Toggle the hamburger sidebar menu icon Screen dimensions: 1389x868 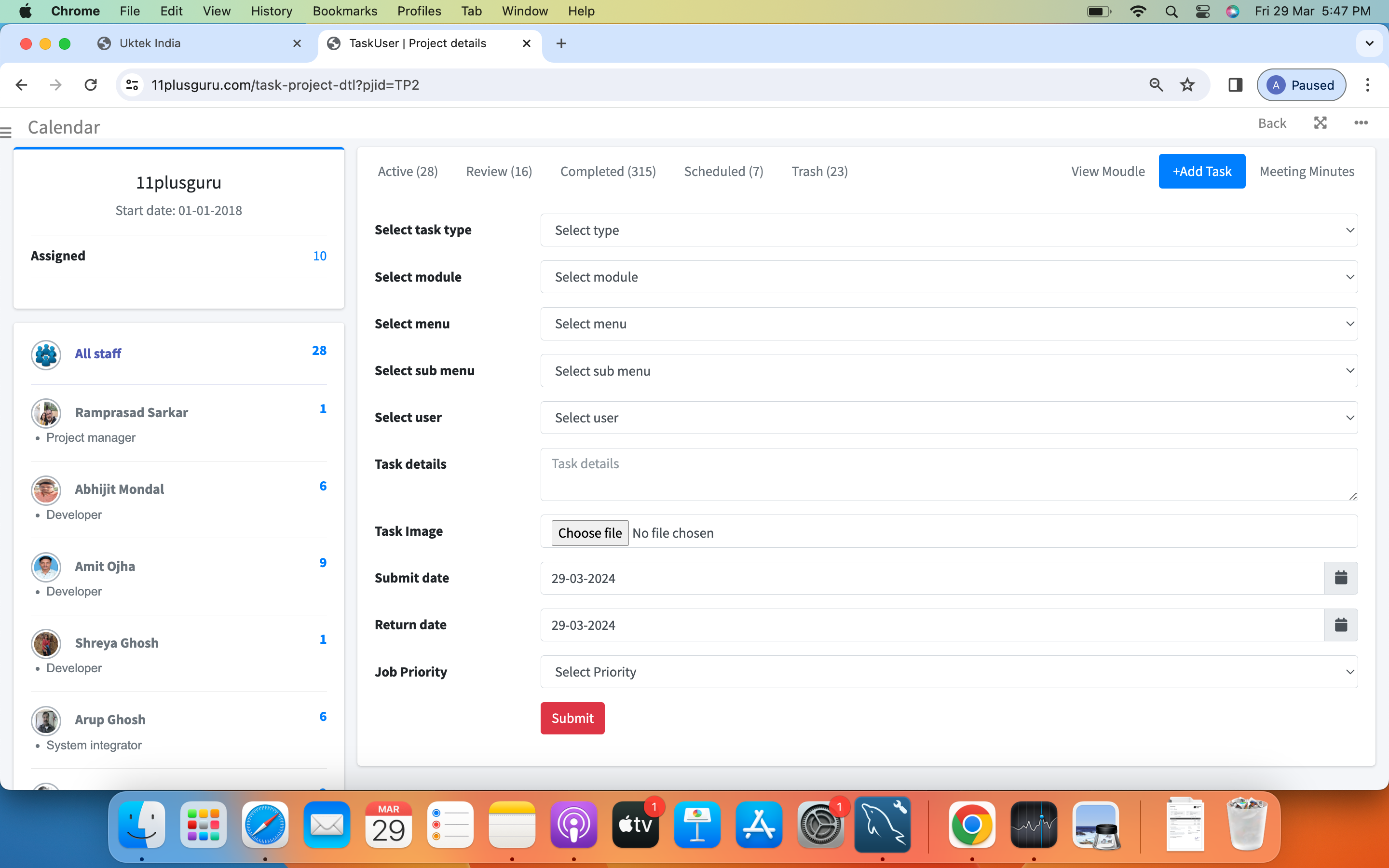pyautogui.click(x=6, y=133)
